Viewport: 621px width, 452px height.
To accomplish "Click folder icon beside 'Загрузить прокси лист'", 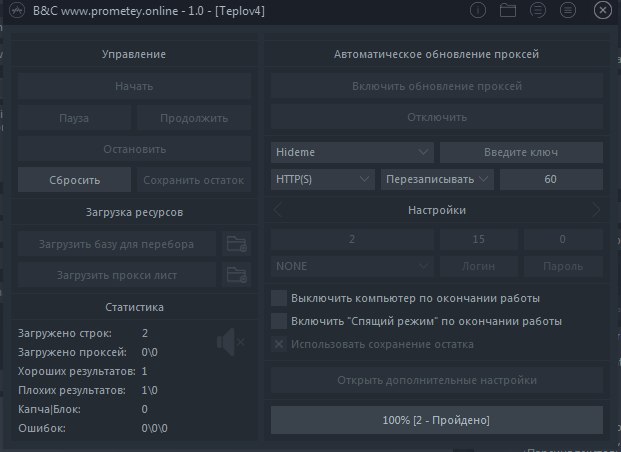I will (x=236, y=274).
